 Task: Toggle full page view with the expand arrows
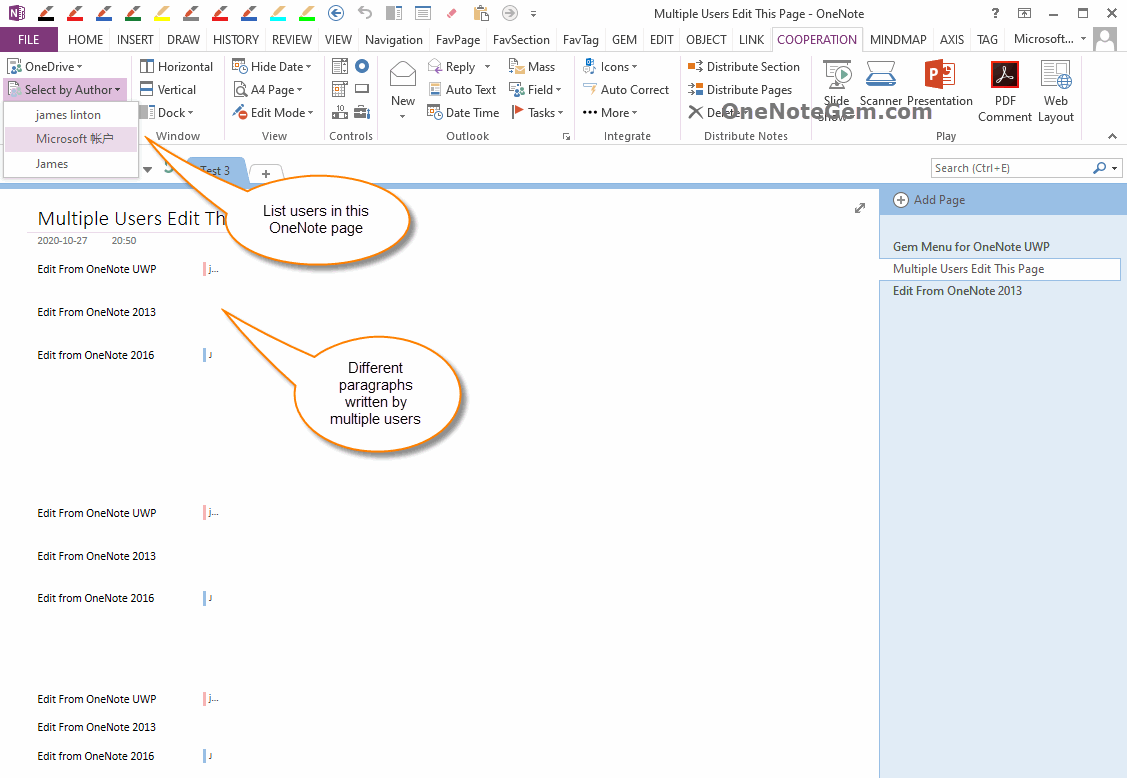pos(860,208)
